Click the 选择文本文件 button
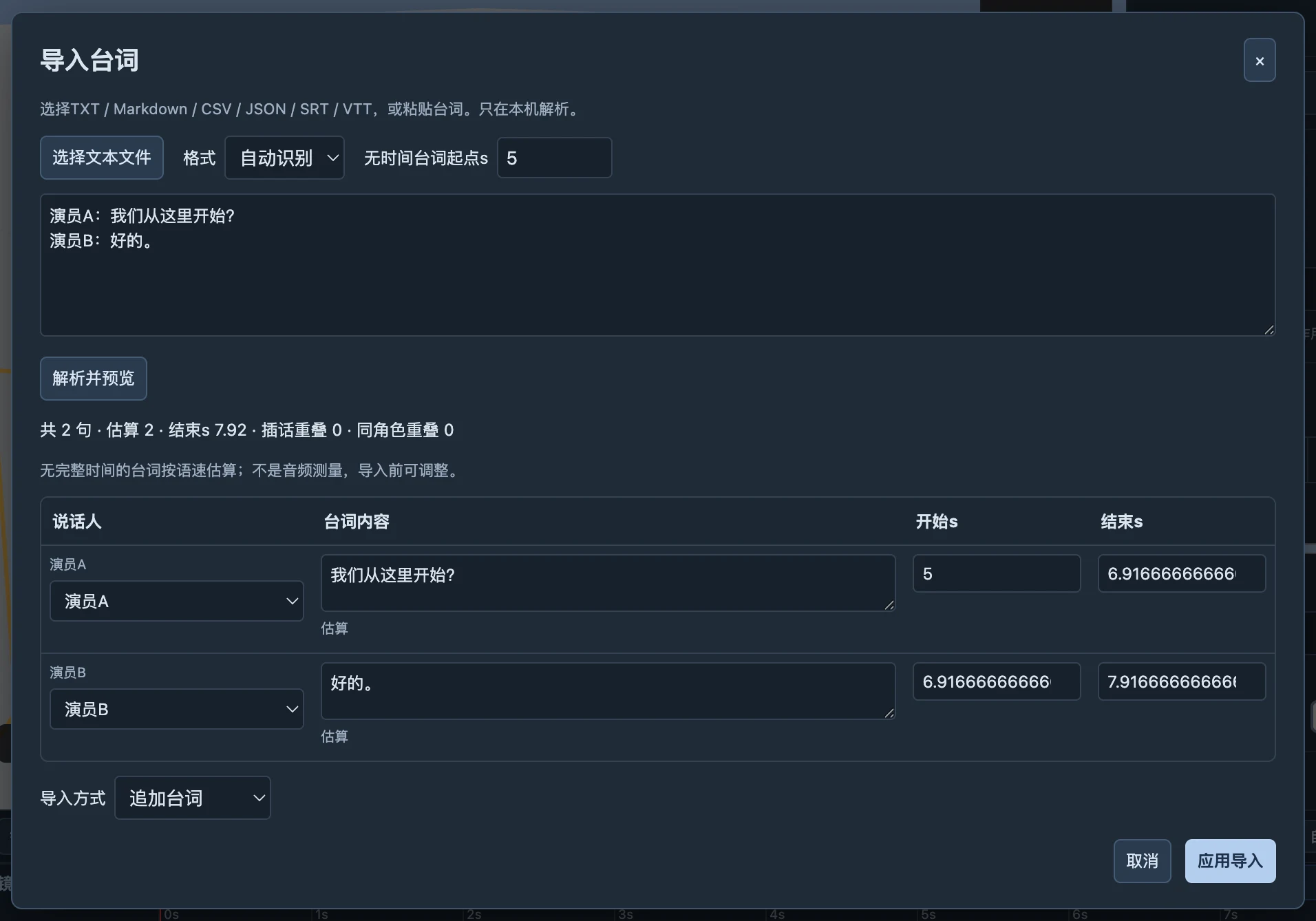1316x921 pixels. 102,158
